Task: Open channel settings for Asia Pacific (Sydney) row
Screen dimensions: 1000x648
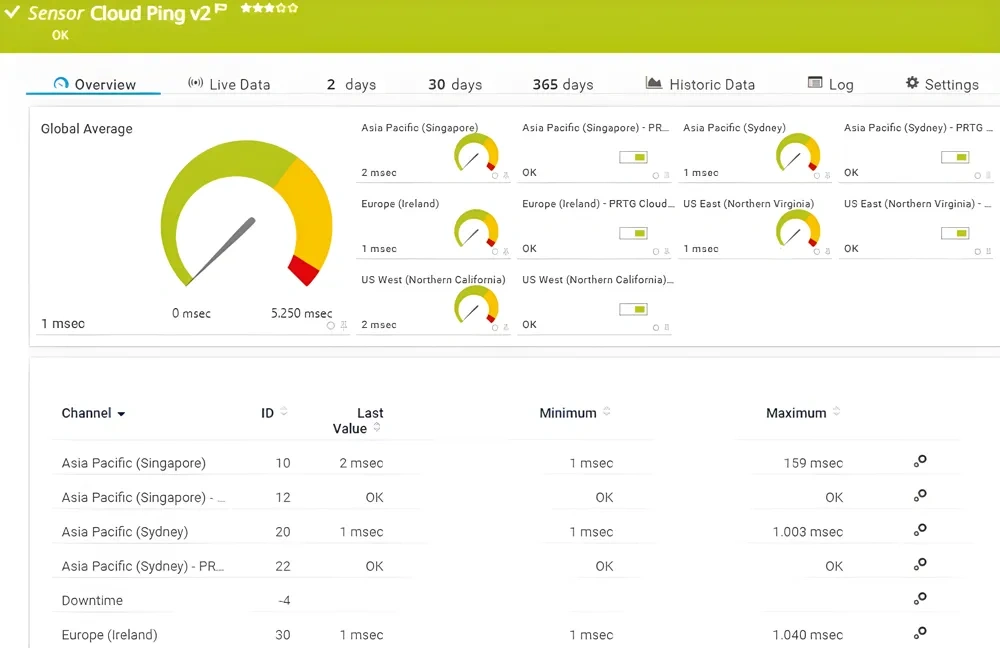Action: pyautogui.click(x=920, y=530)
